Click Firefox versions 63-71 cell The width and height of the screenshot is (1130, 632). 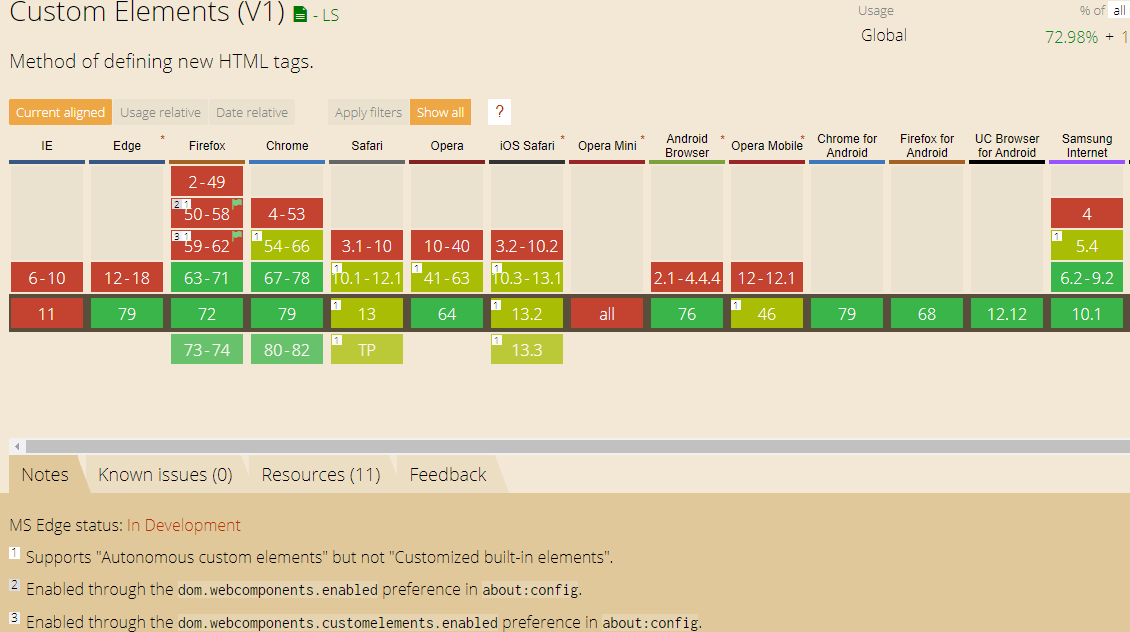point(207,277)
